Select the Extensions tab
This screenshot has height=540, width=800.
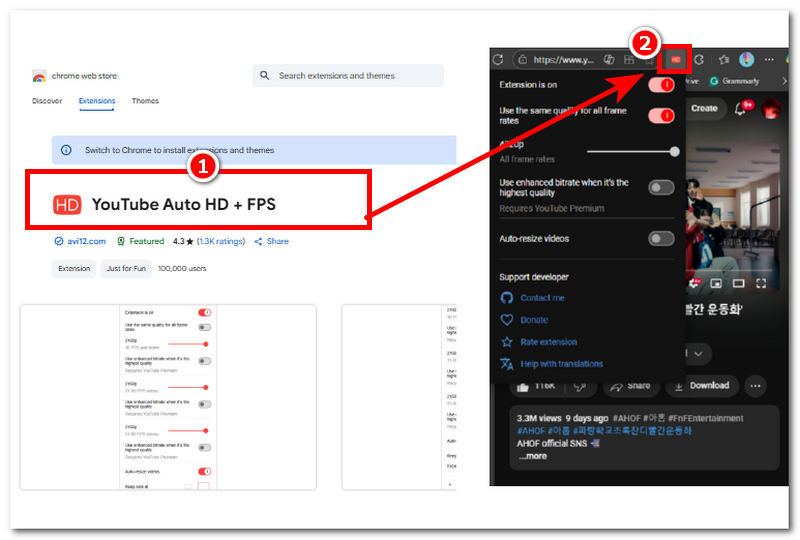[96, 101]
